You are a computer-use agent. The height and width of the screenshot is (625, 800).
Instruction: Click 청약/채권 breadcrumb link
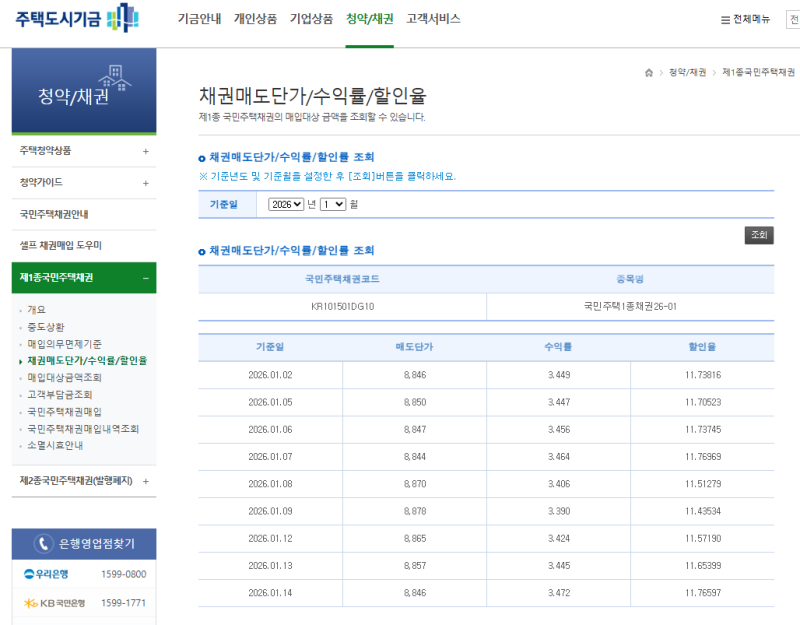coord(687,72)
